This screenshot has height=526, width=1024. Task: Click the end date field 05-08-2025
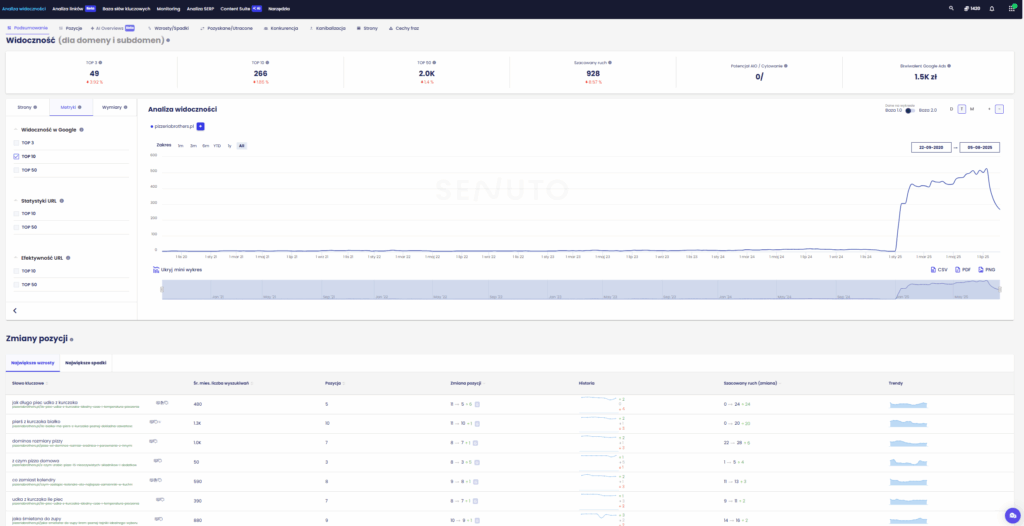click(979, 147)
